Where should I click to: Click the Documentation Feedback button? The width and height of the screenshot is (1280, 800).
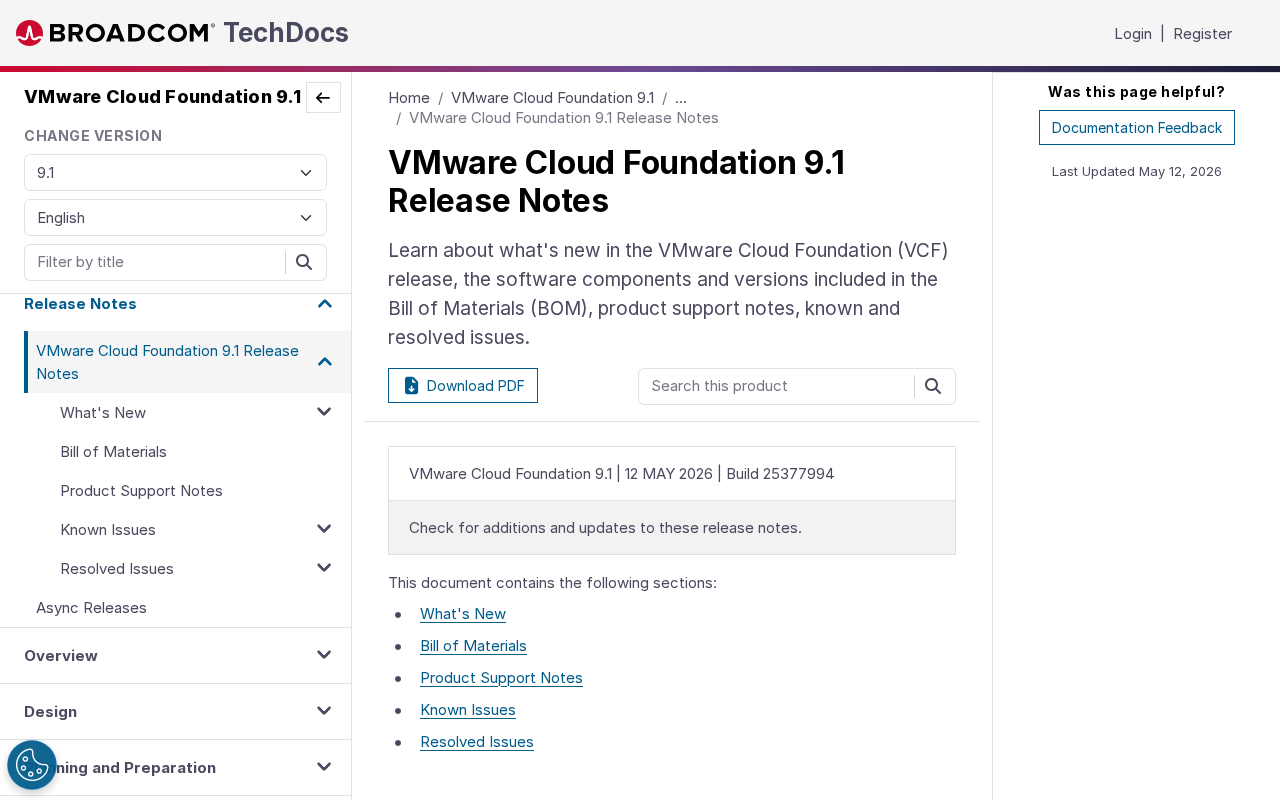coord(1137,128)
